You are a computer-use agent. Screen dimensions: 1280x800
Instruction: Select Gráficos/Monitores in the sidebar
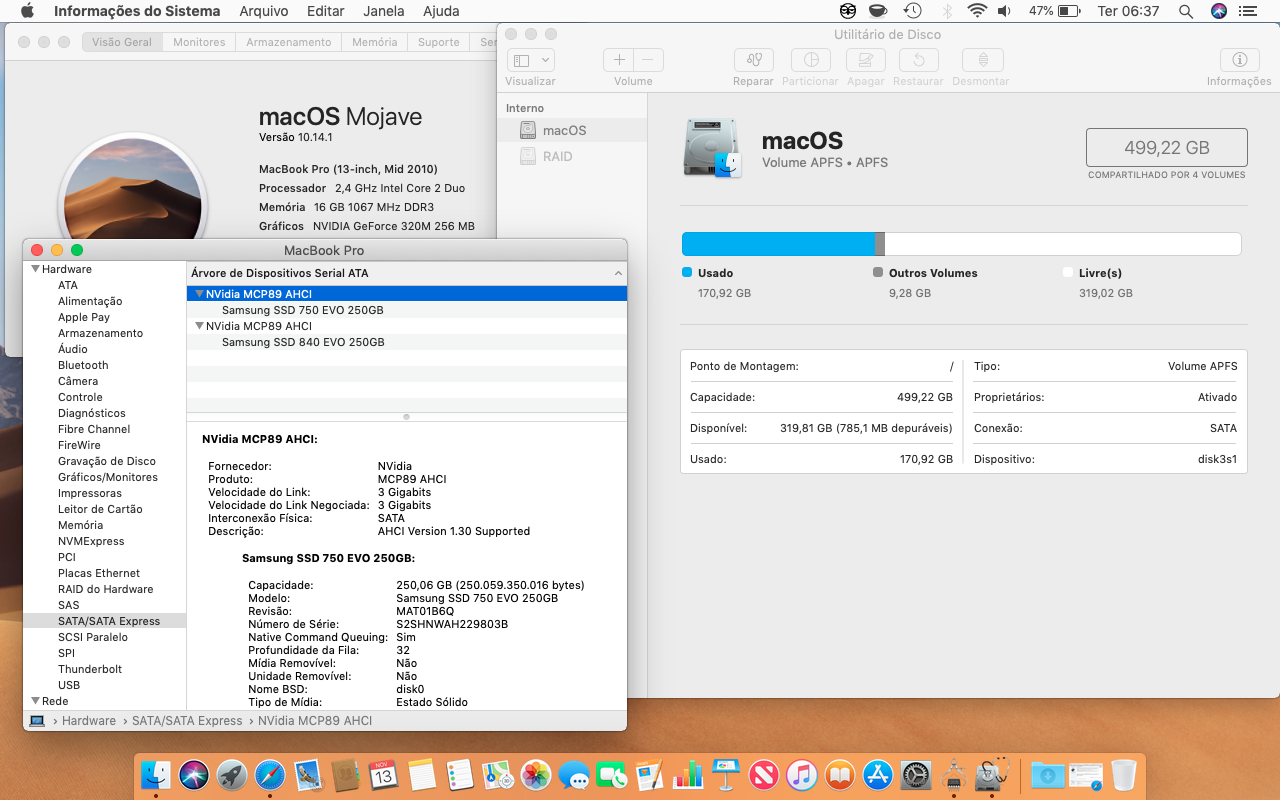(108, 477)
